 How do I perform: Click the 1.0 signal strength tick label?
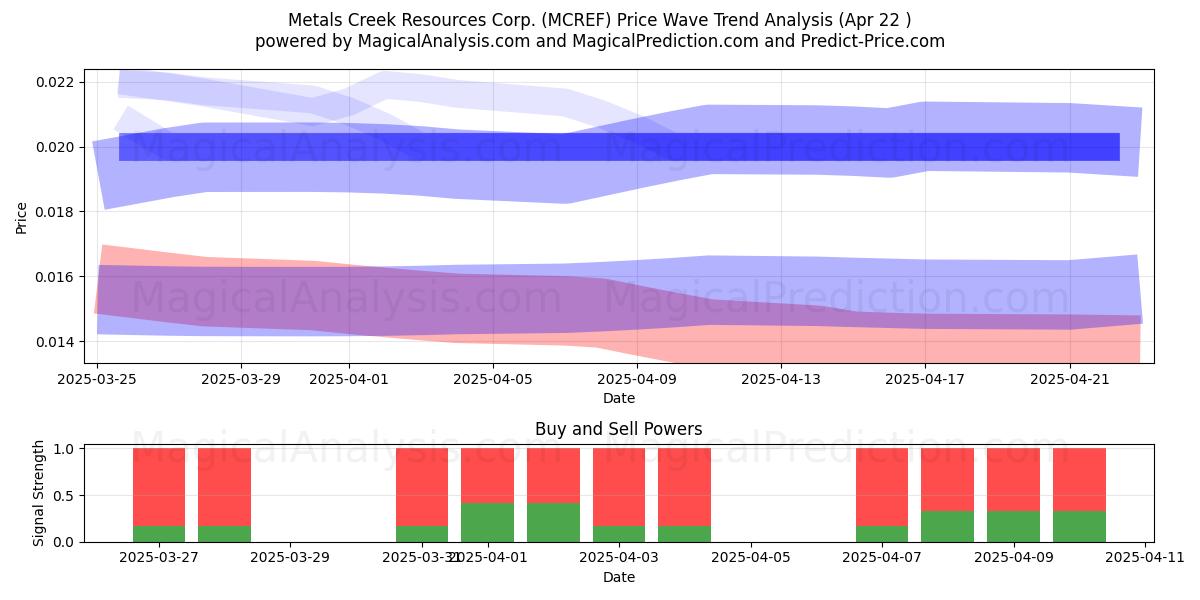[x=65, y=449]
